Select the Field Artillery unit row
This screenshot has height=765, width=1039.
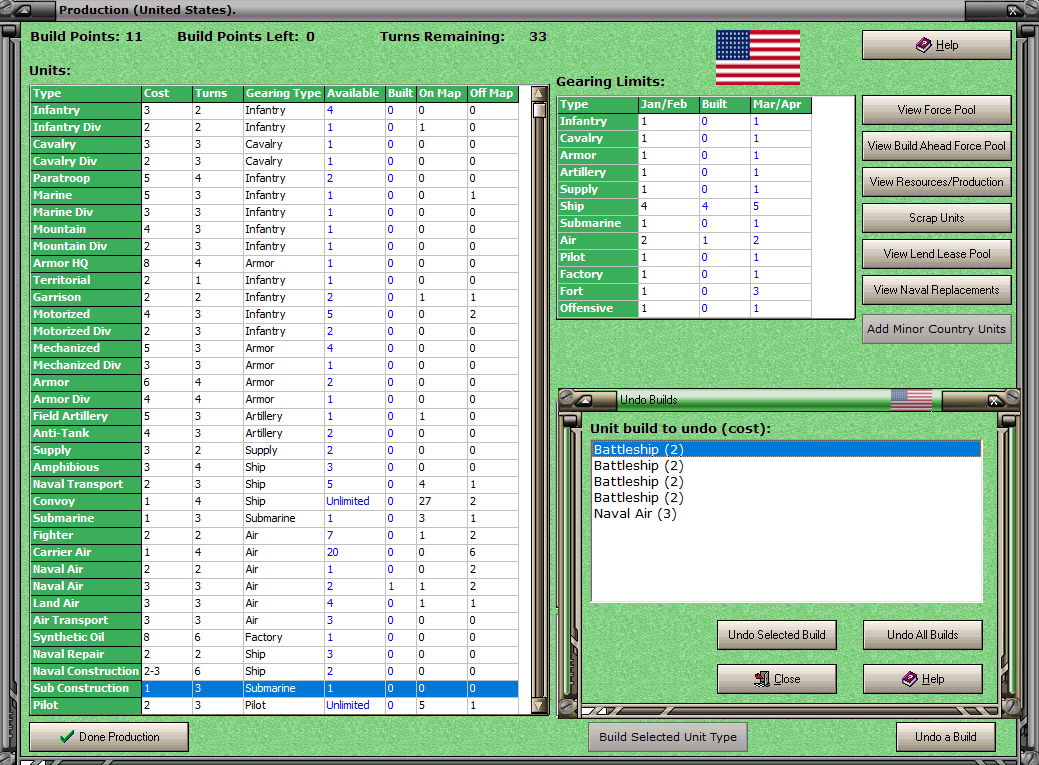(274, 416)
